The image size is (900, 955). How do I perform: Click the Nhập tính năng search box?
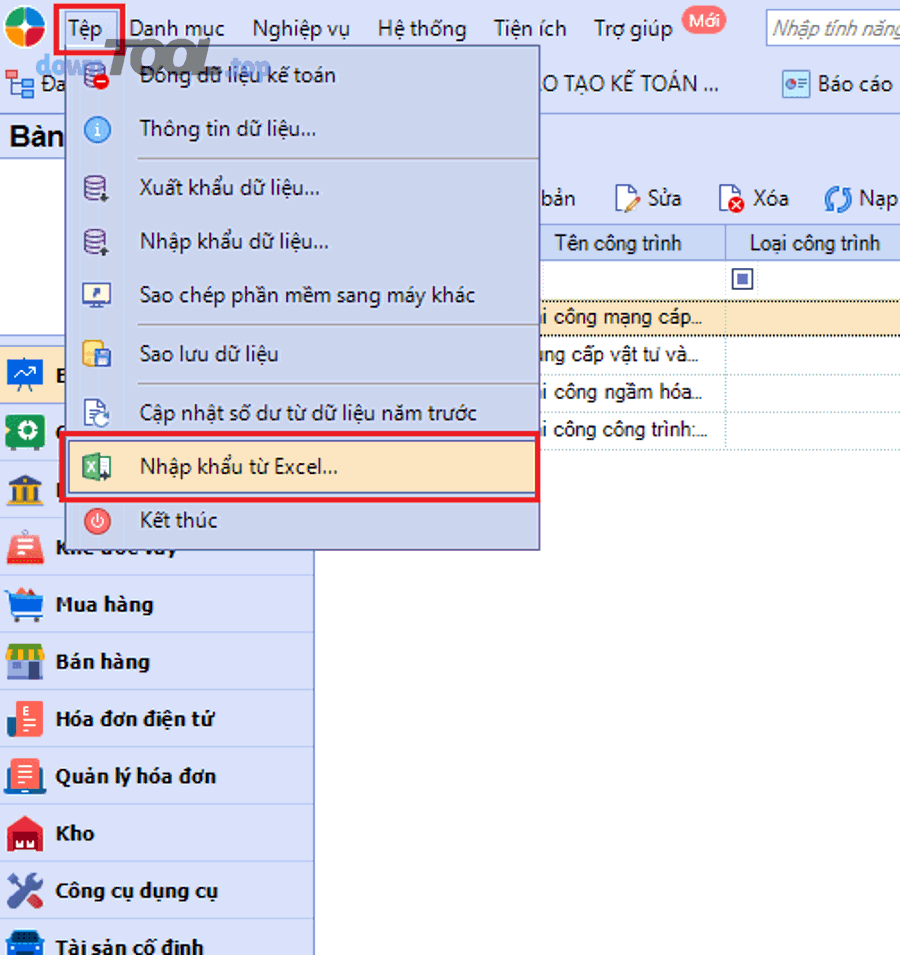pyautogui.click(x=840, y=28)
